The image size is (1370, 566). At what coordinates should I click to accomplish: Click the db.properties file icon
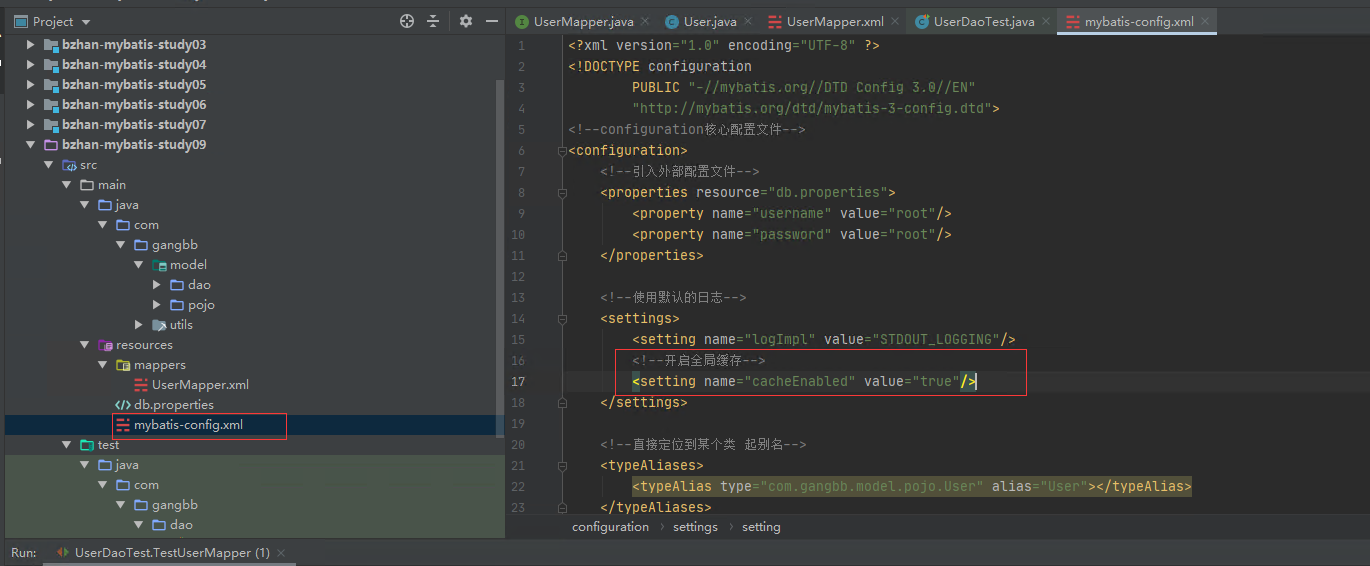[123, 405]
